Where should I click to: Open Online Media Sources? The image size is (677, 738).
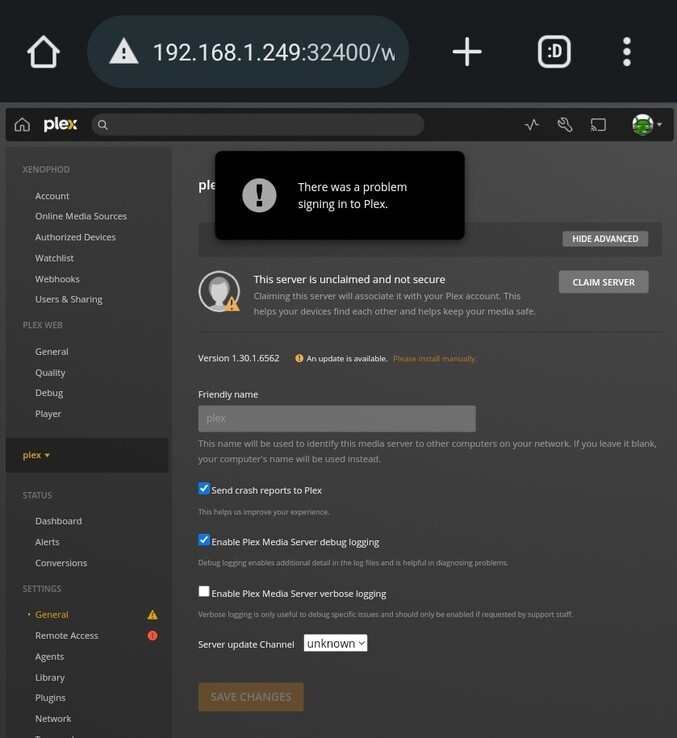tap(81, 216)
